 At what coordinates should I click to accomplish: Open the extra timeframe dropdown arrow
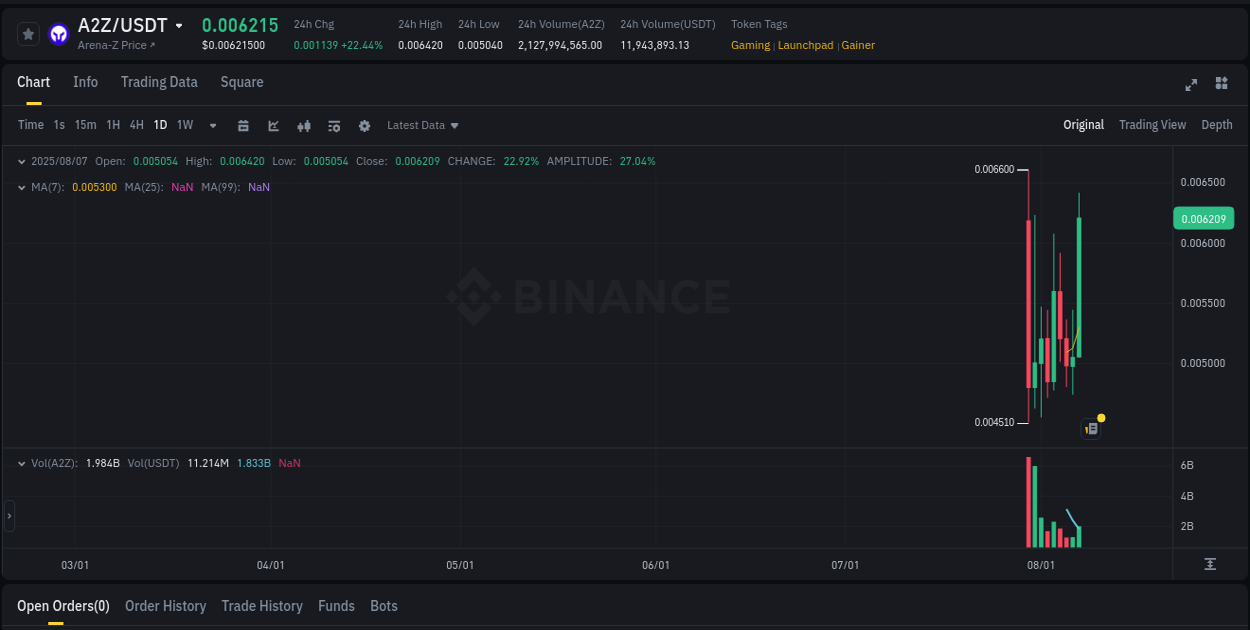coord(212,125)
